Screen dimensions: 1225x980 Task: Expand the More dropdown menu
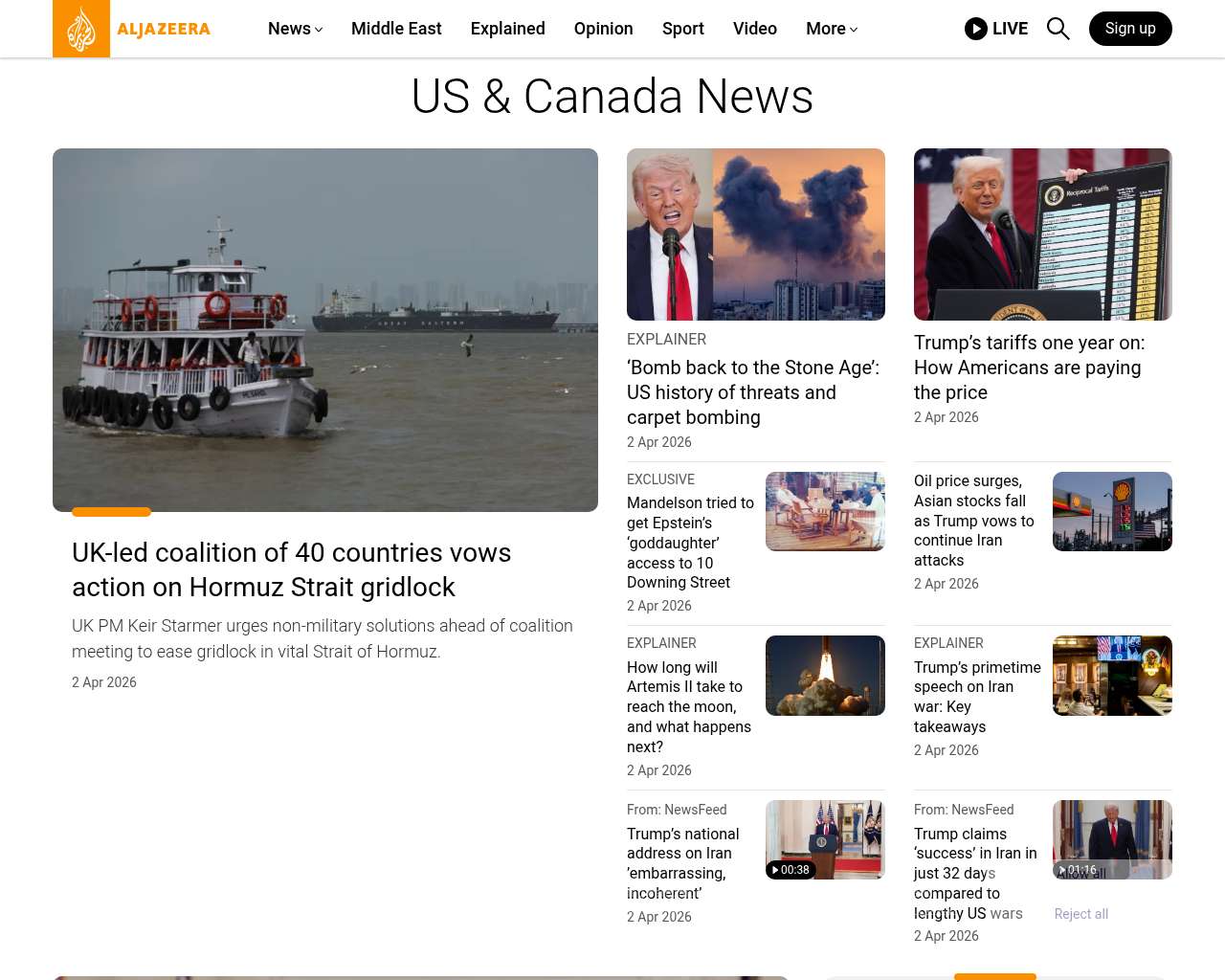[831, 29]
